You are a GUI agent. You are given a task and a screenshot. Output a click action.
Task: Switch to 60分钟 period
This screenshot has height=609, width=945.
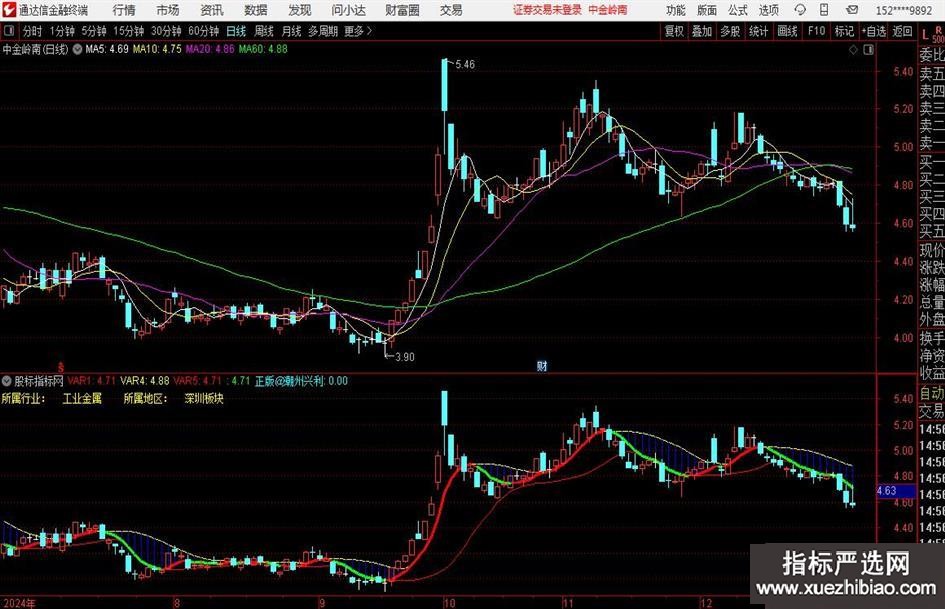[x=204, y=31]
